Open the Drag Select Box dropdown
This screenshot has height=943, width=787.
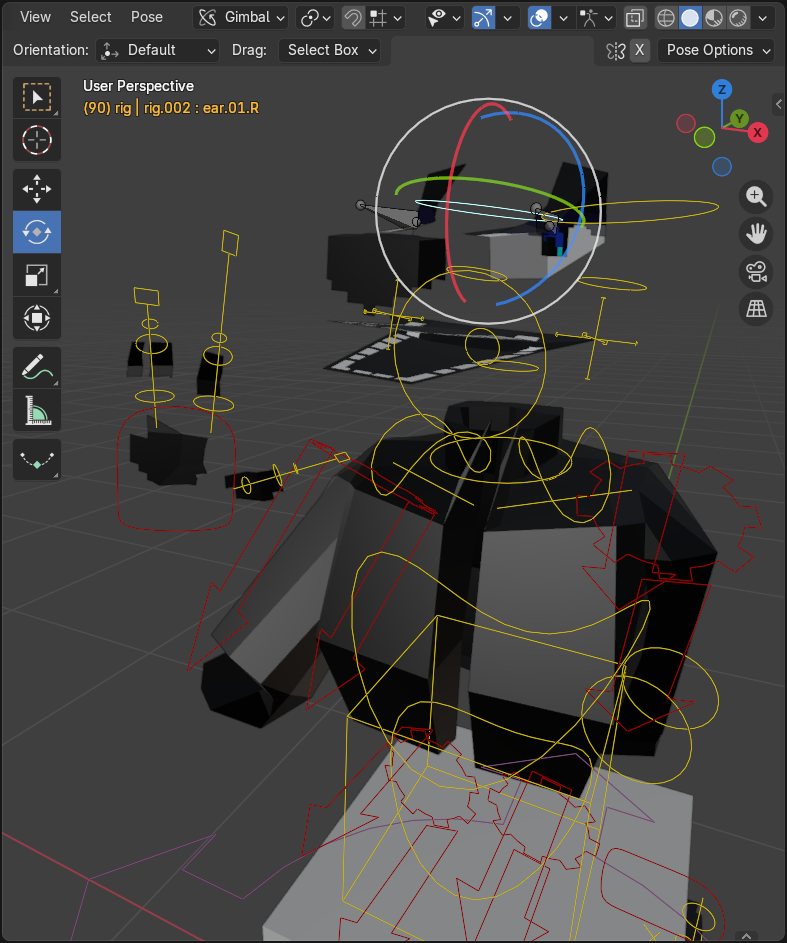coord(329,50)
